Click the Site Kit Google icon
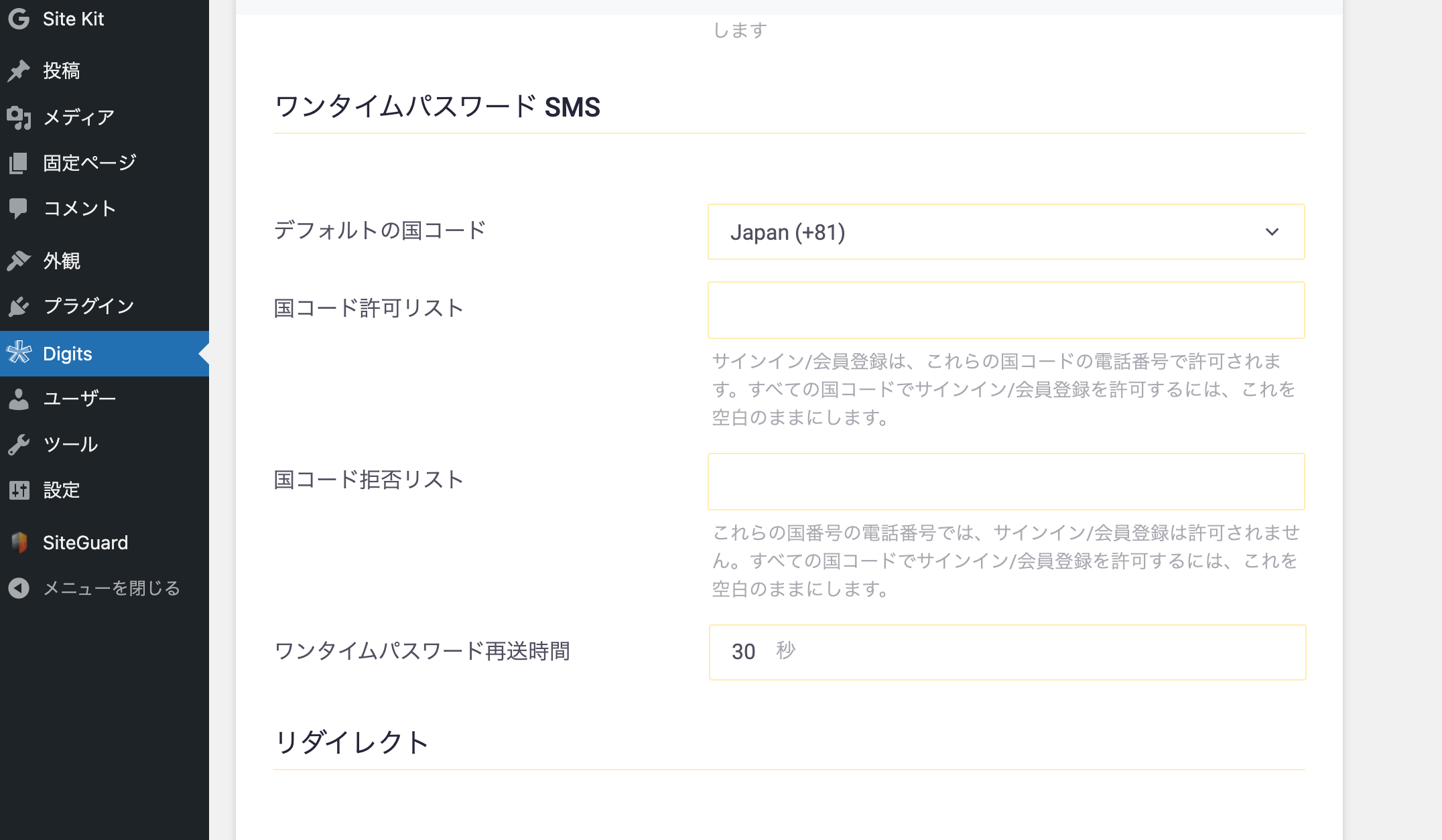 [x=19, y=19]
